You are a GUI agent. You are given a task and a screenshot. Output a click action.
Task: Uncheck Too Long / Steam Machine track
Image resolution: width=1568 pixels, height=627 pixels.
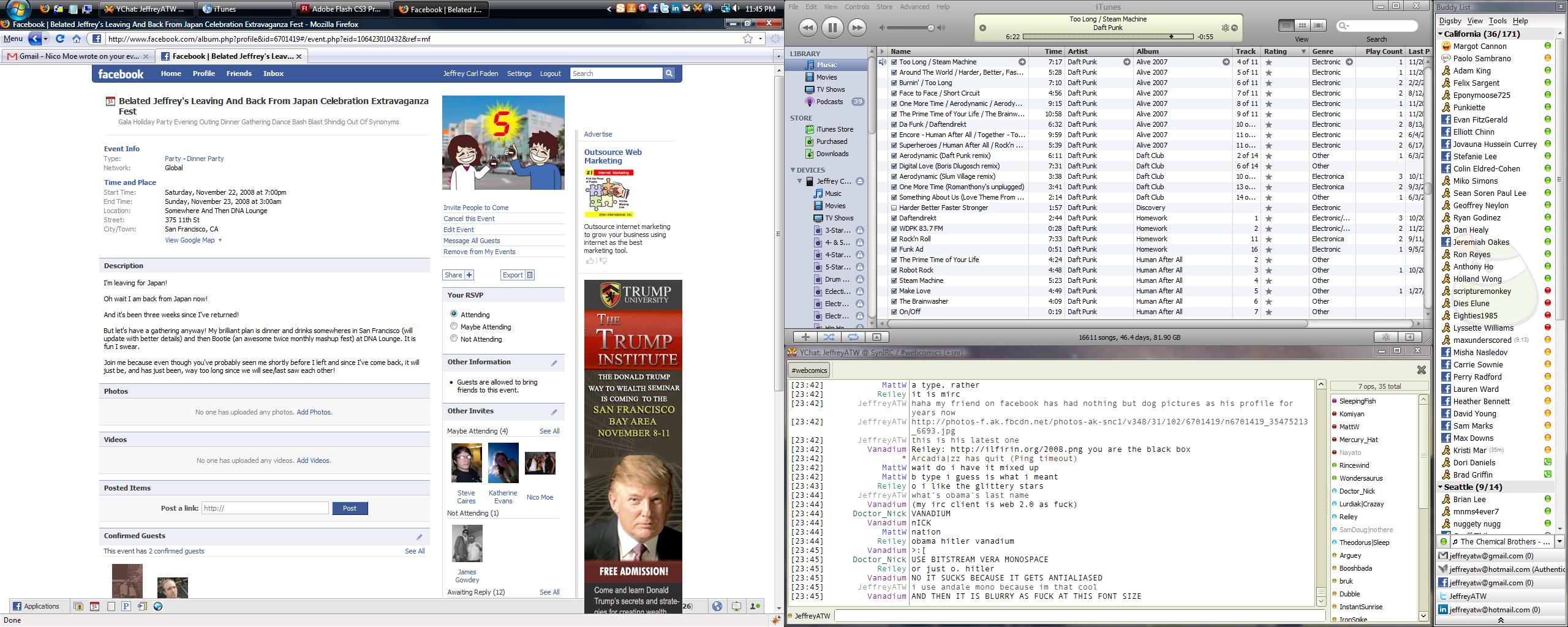pos(894,62)
